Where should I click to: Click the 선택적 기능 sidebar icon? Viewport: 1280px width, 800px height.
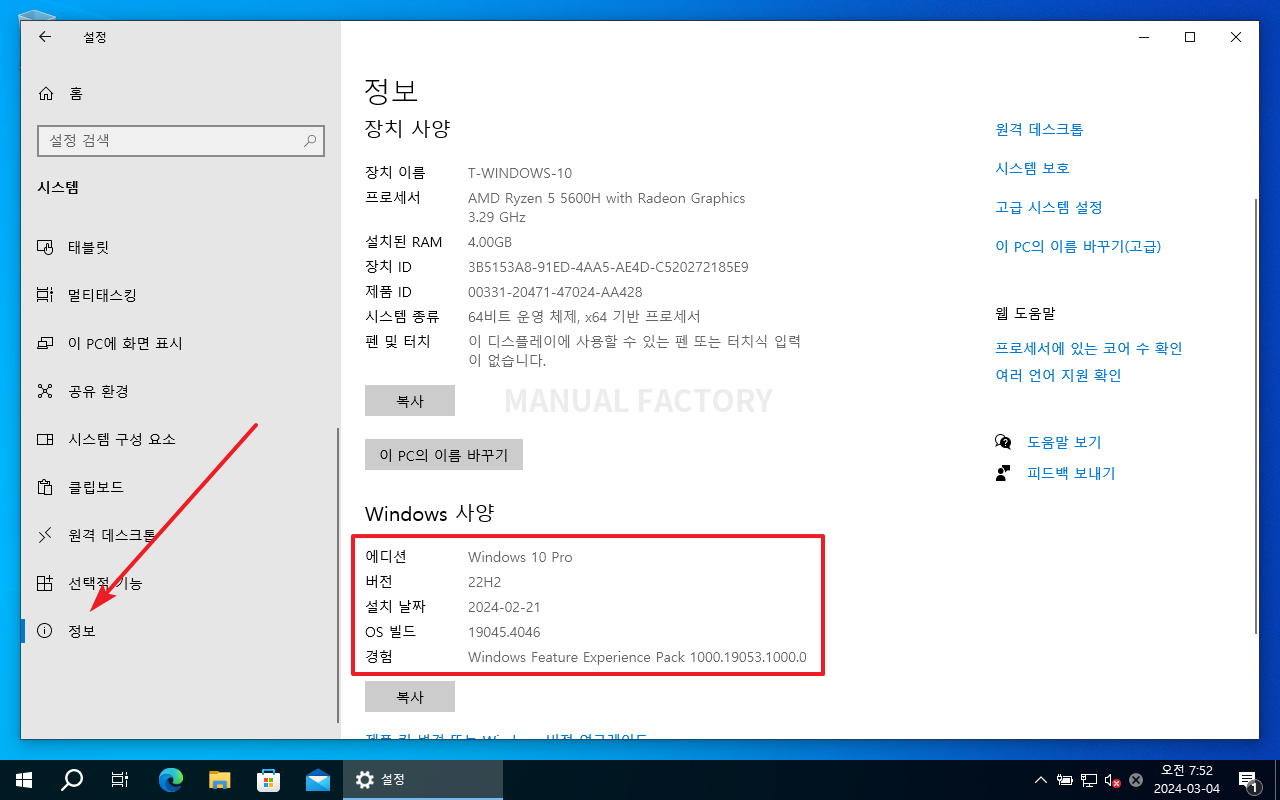pos(44,583)
